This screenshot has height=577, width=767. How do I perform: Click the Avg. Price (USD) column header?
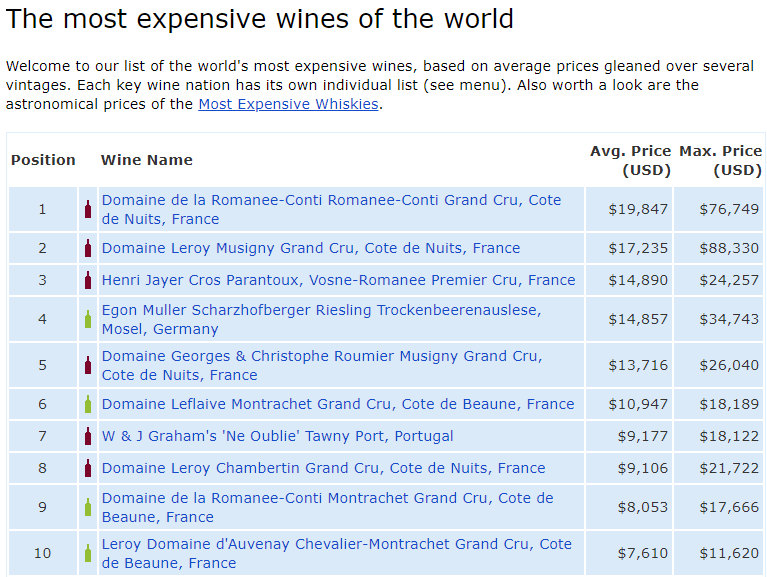pos(630,160)
